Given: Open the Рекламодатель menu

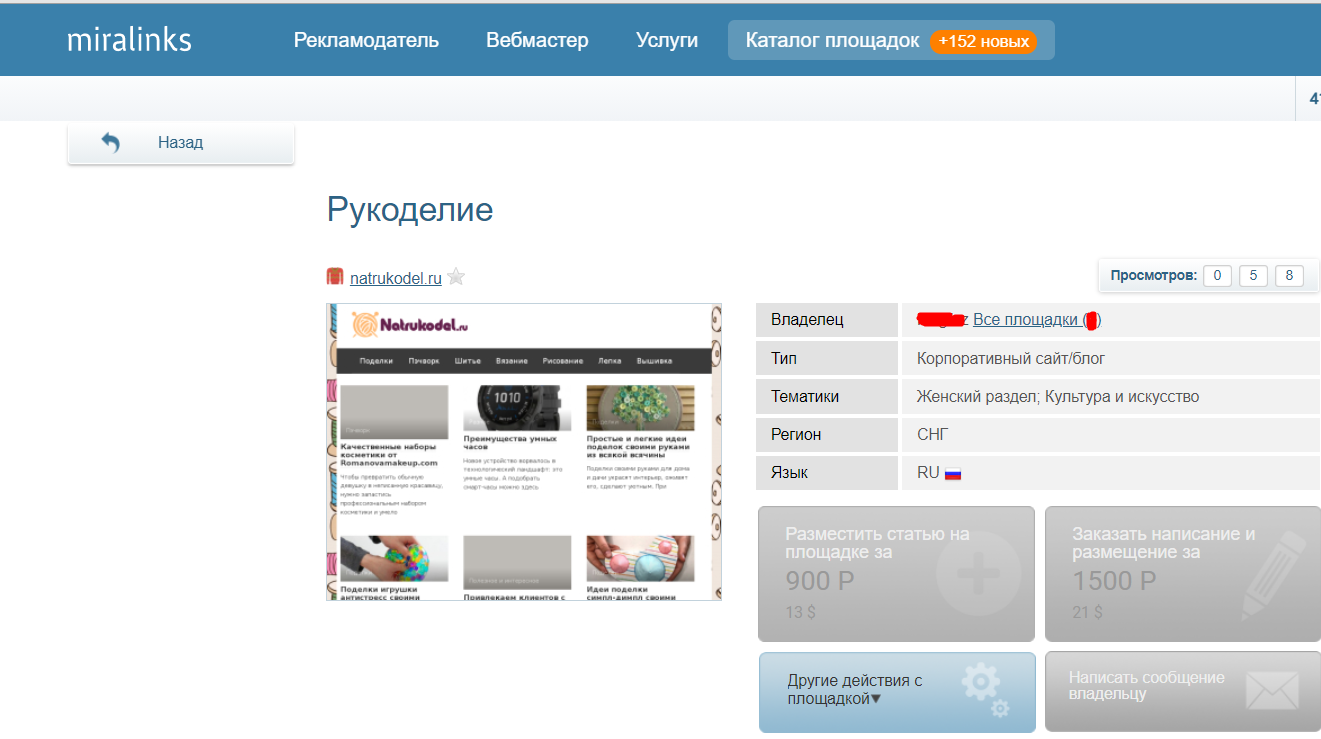Looking at the screenshot, I should (366, 40).
